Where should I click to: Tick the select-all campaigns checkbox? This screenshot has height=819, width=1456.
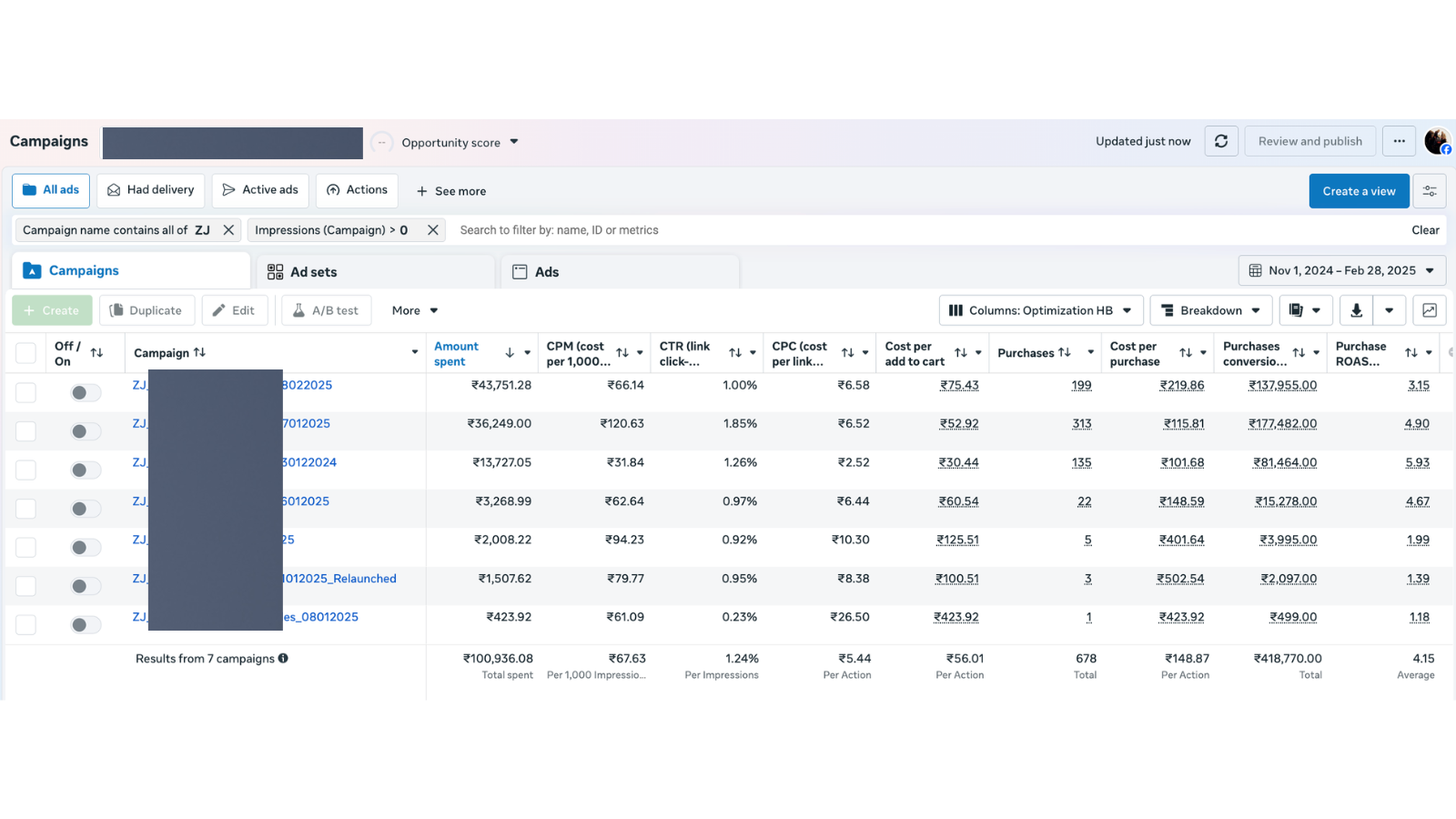pyautogui.click(x=25, y=353)
